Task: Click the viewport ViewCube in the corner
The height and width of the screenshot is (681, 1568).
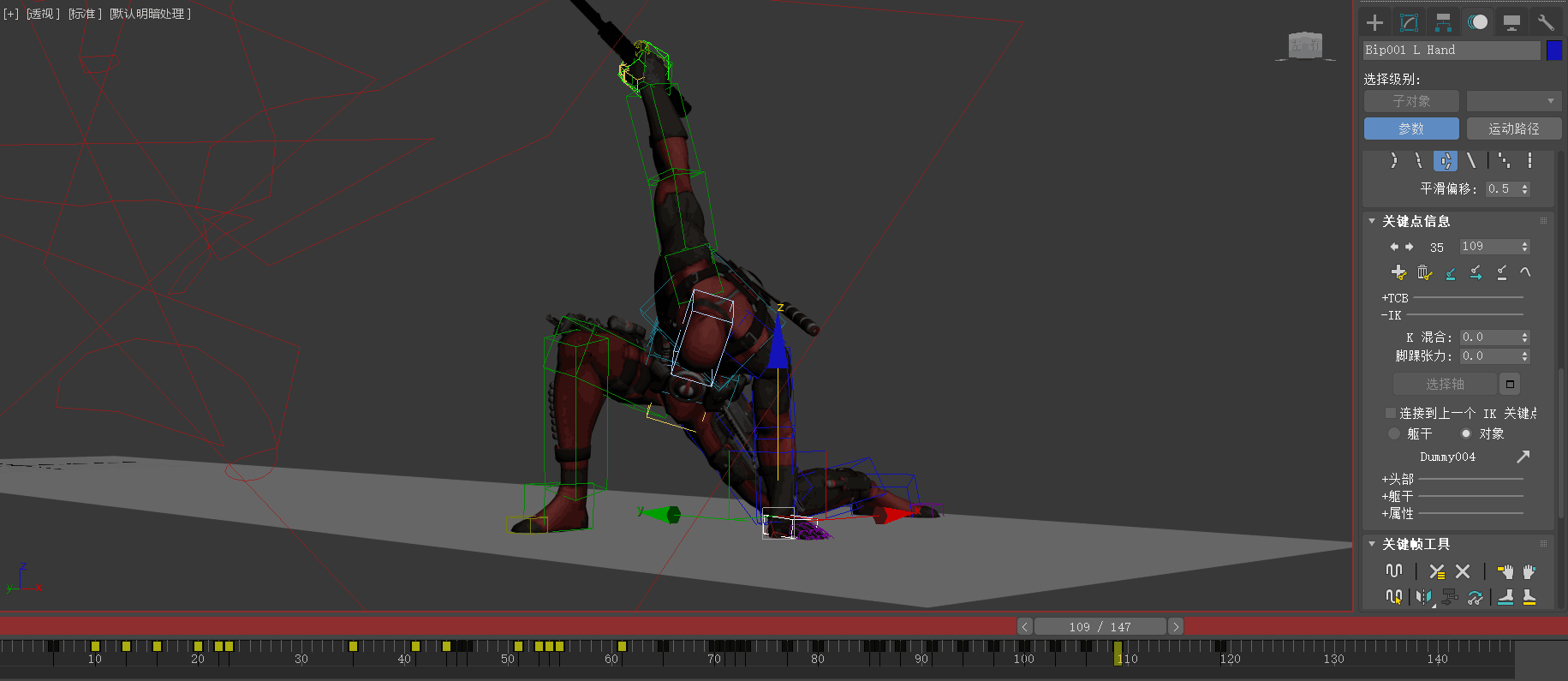Action: 1306,45
